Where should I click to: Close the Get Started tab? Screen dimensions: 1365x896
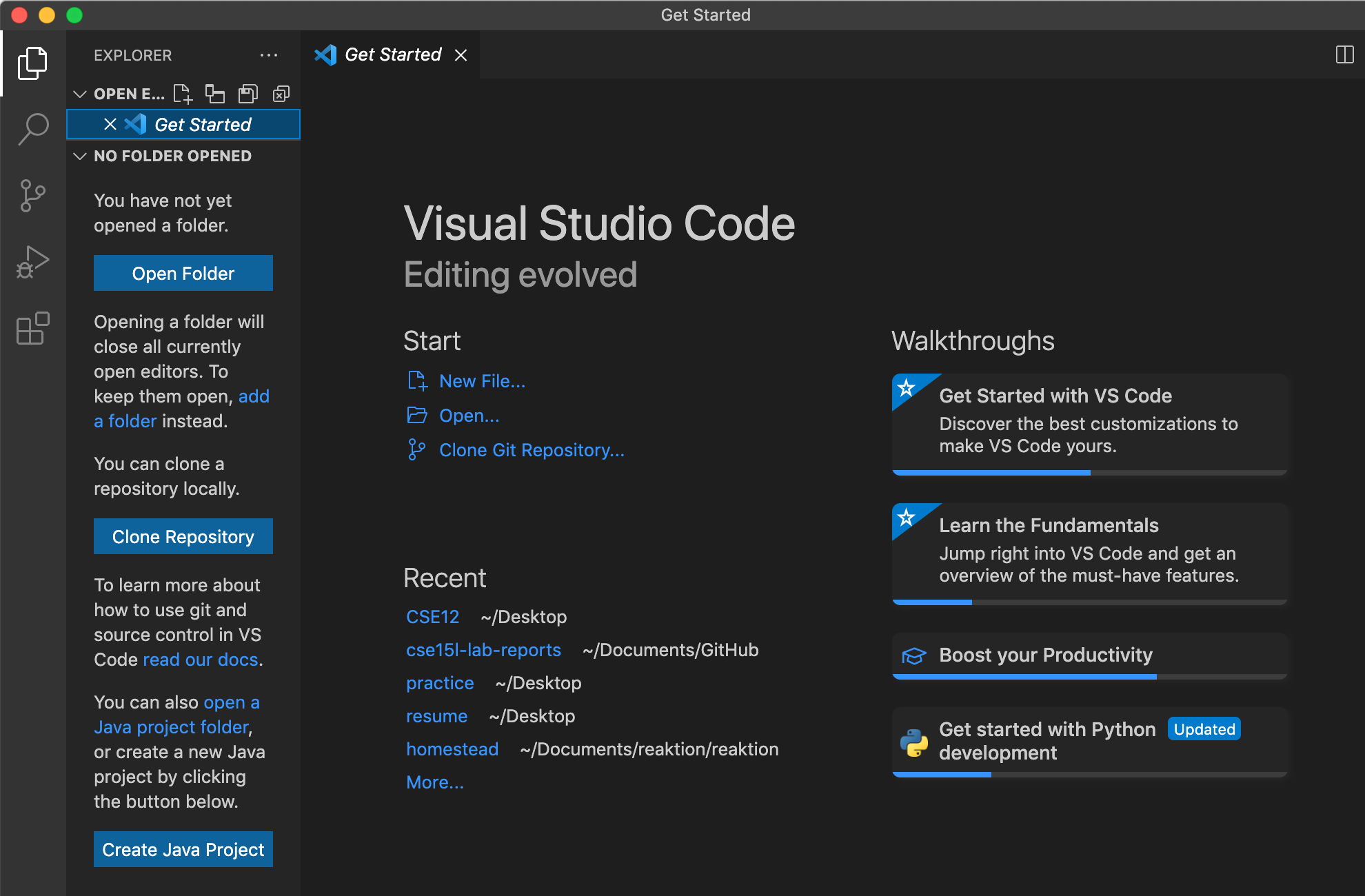coord(461,55)
